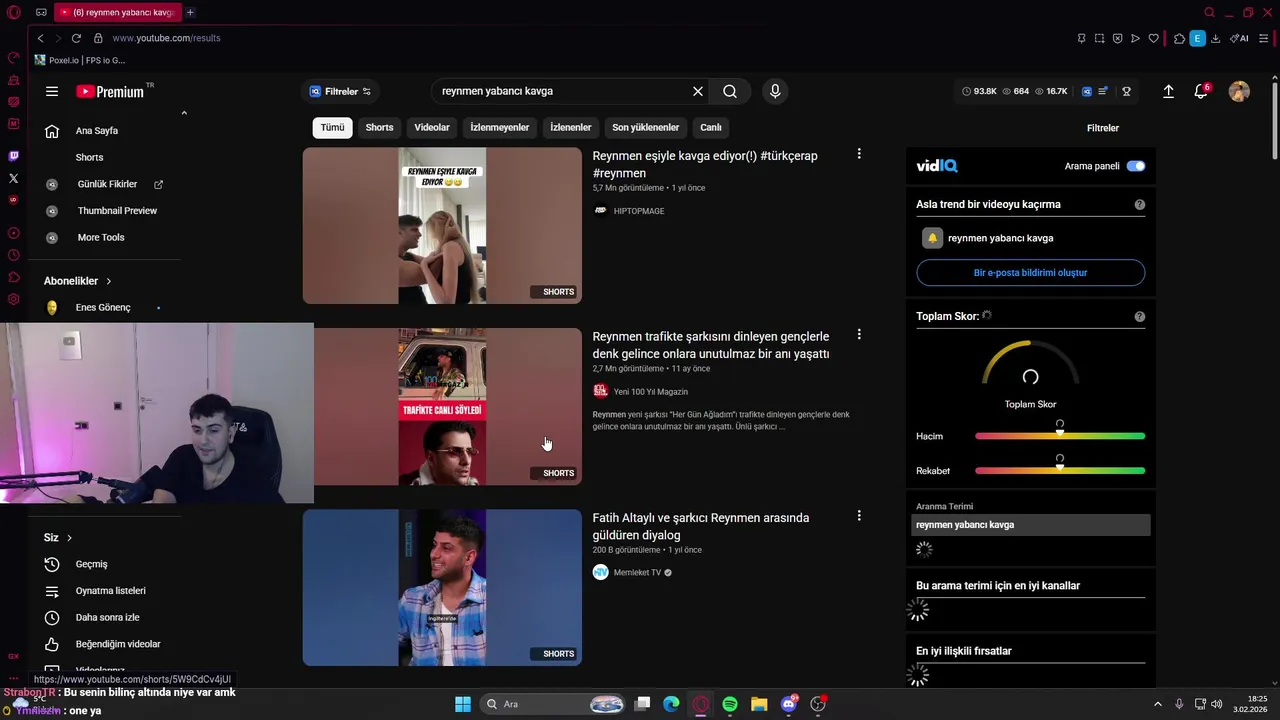This screenshot has width=1280, height=720.
Task: Open the vidIQ list icon in the stats bar
Action: pyautogui.click(x=1103, y=91)
